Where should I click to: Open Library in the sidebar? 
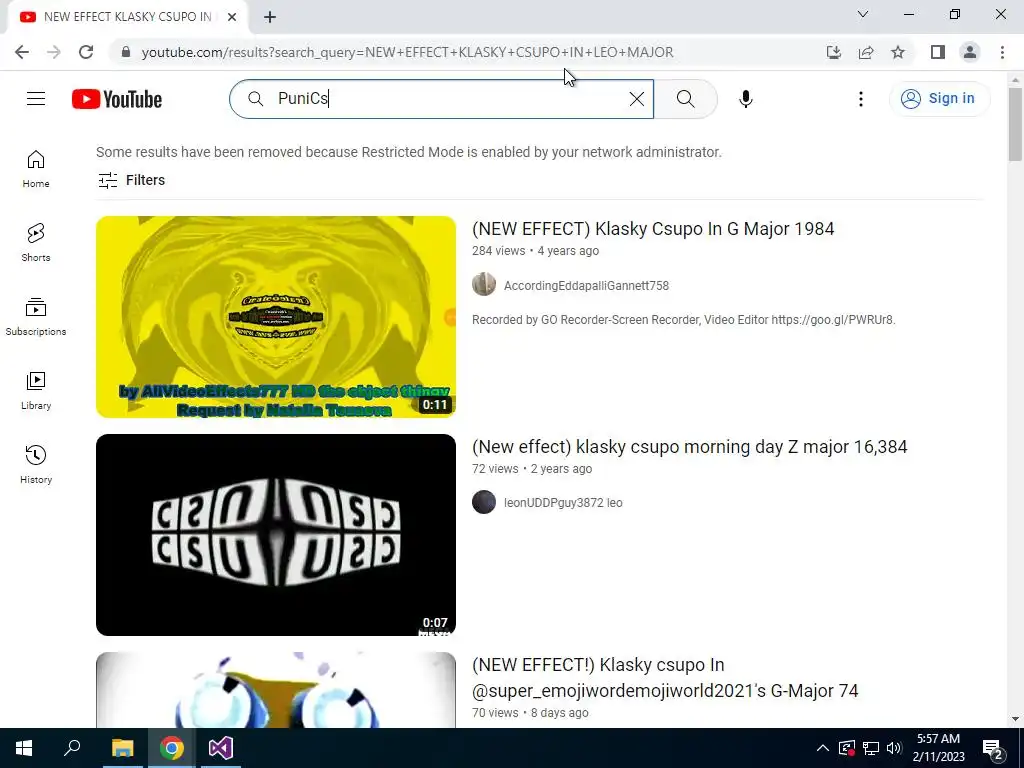point(36,391)
